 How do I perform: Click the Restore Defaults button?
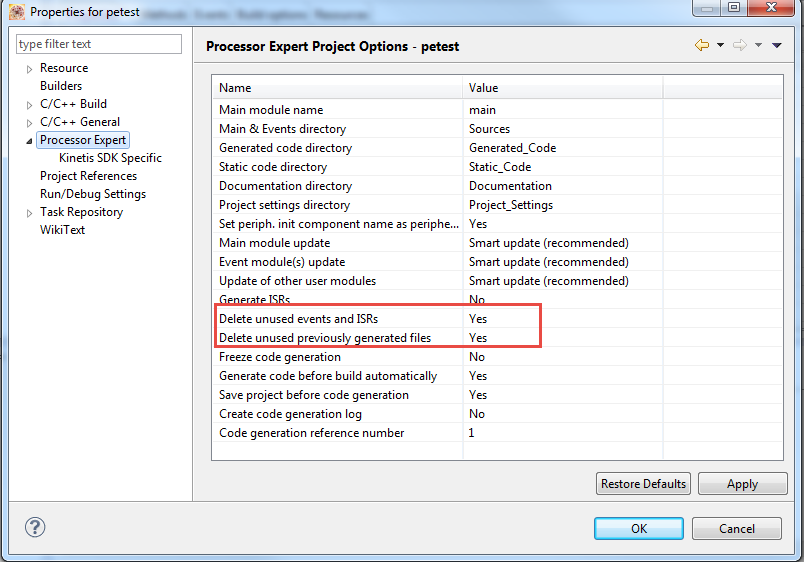pyautogui.click(x=643, y=484)
